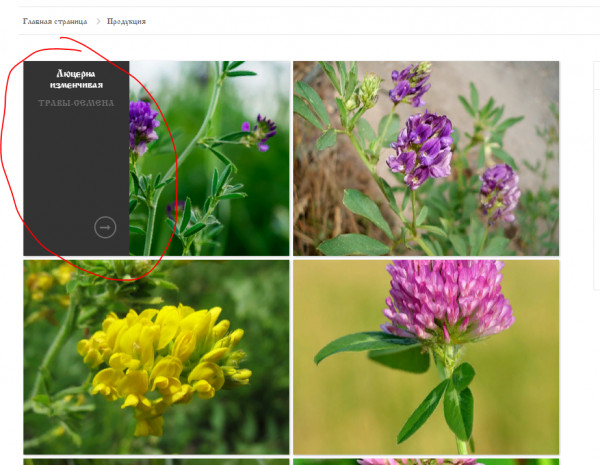This screenshot has width=600, height=465.
Task: Click the purple buds at top-left photo's right edge
Action: click(262, 127)
